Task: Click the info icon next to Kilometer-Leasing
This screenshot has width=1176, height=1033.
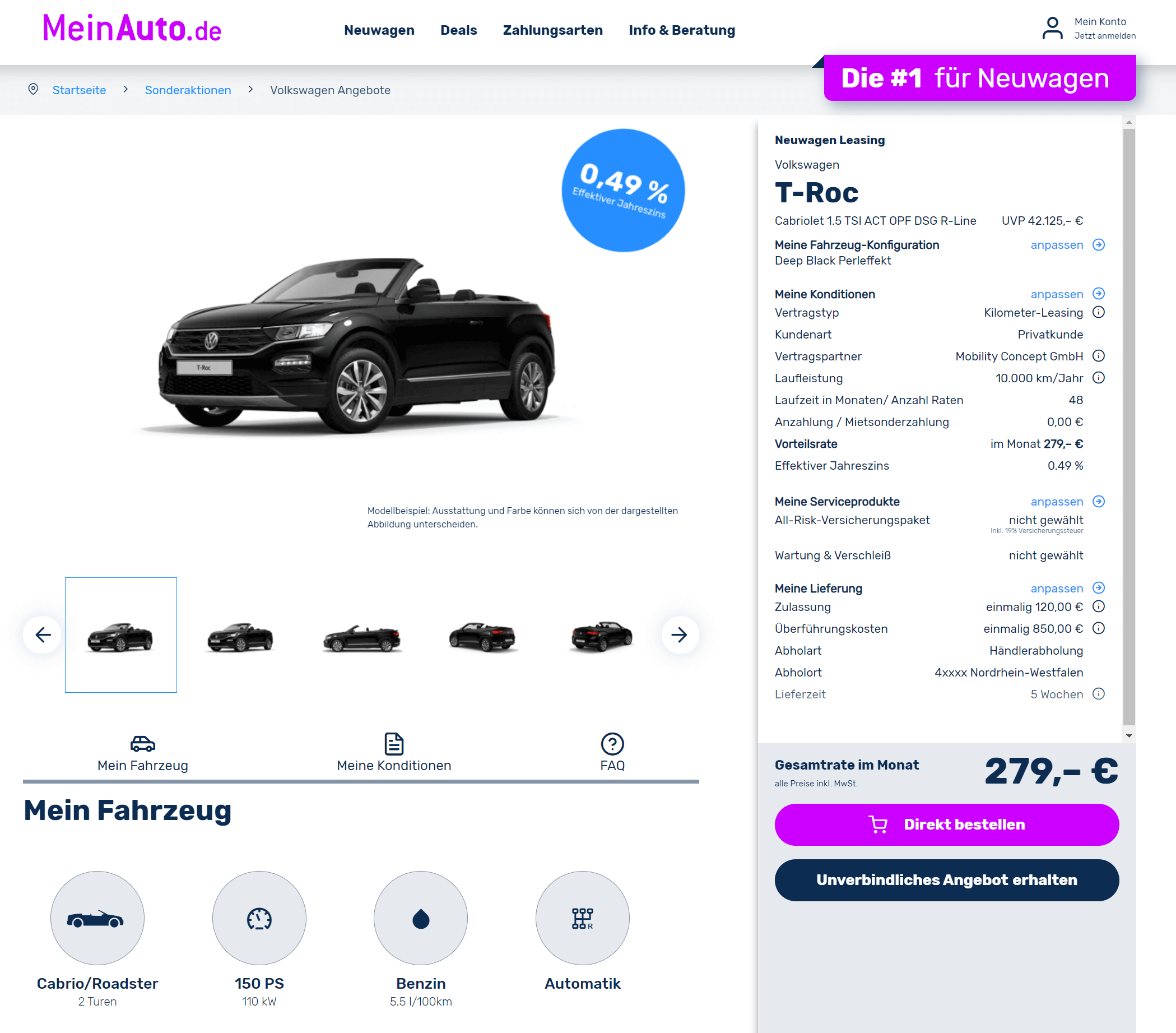Action: (x=1098, y=313)
